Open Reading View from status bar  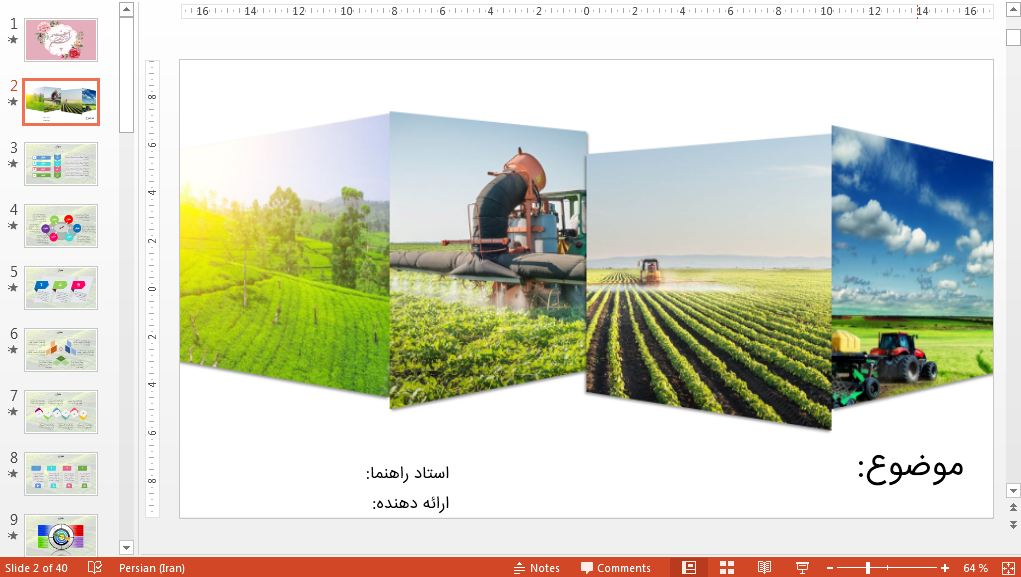764,567
